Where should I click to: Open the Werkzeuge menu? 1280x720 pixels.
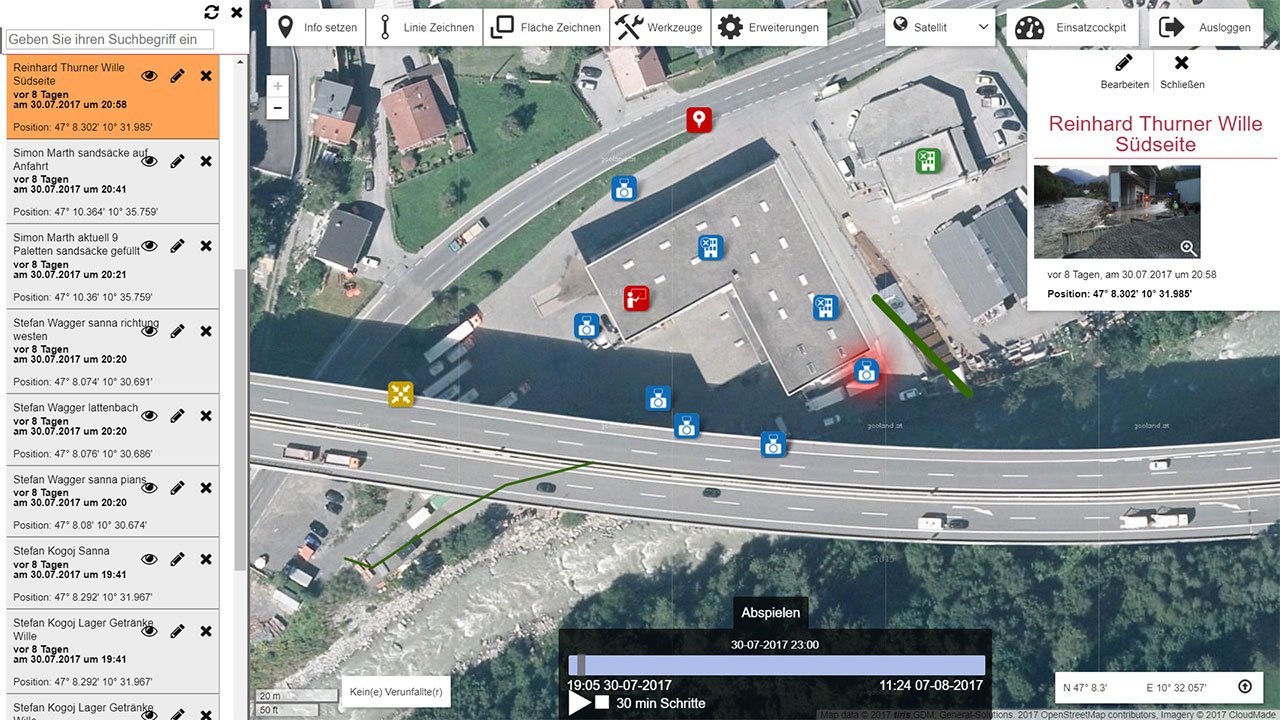[x=659, y=28]
